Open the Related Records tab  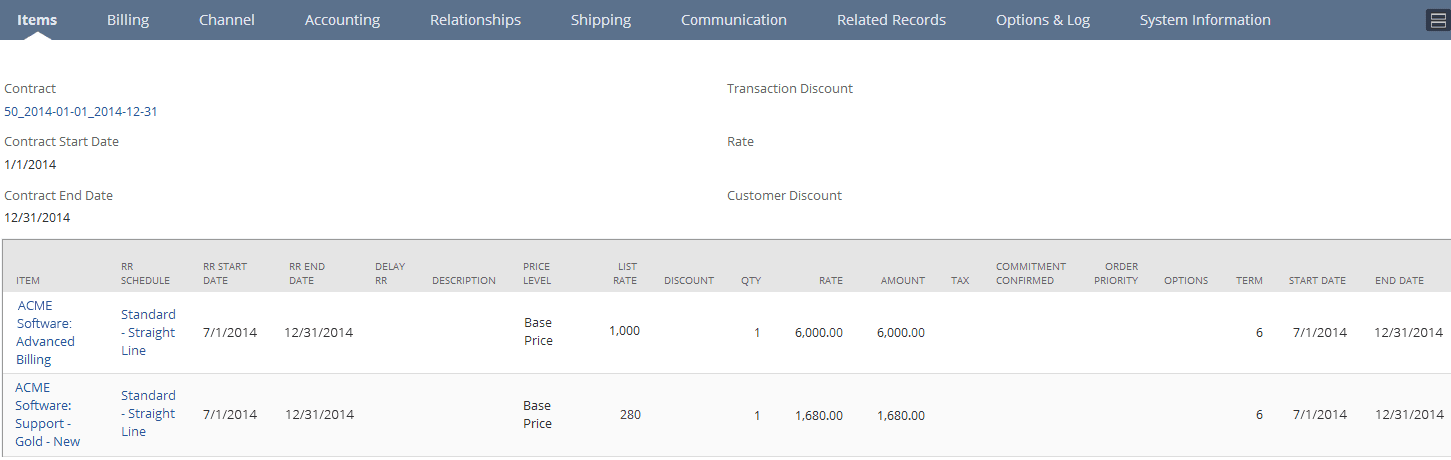pyautogui.click(x=891, y=20)
